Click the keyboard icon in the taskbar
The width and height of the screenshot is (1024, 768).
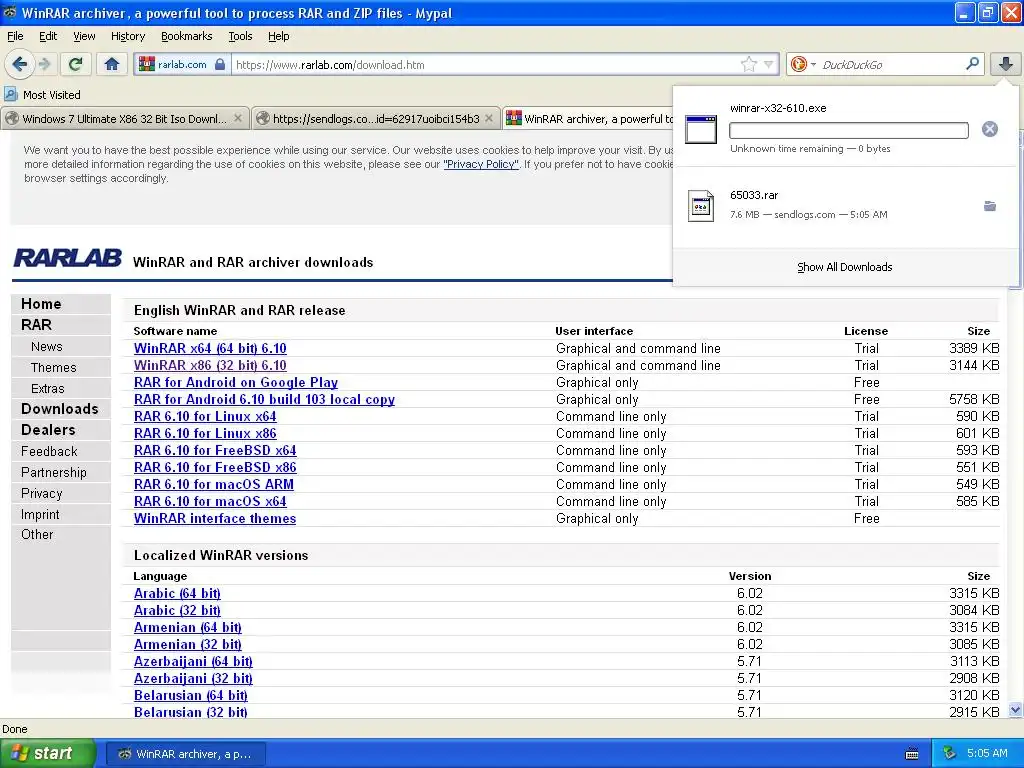tap(912, 754)
